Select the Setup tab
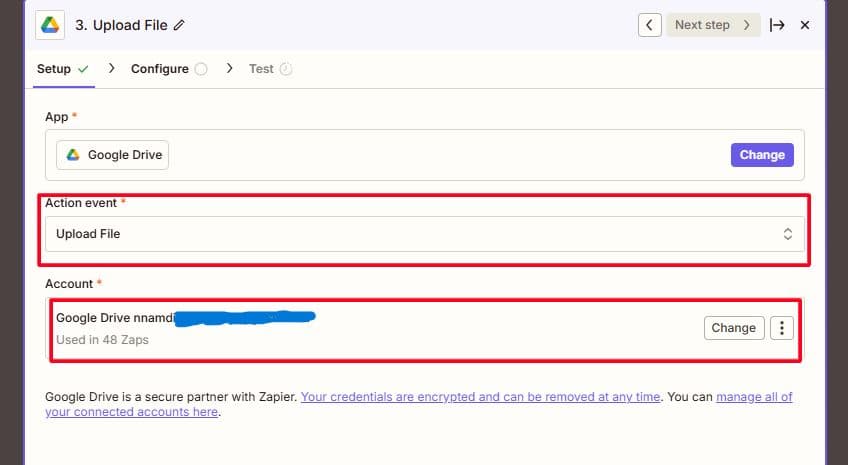The image size is (848, 465). [x=54, y=69]
